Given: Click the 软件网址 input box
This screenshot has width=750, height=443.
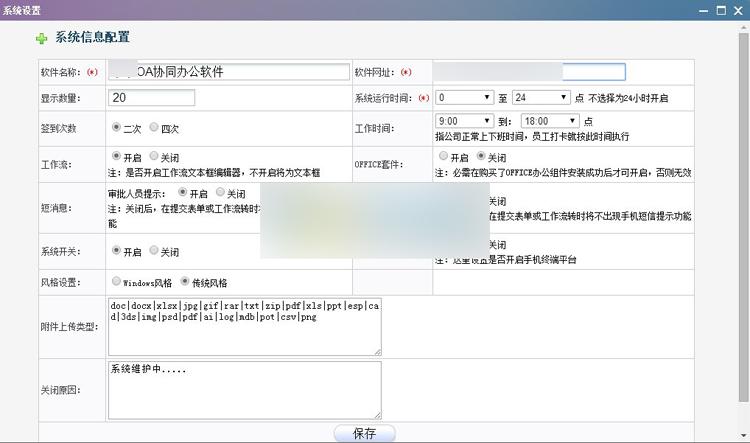Looking at the screenshot, I should pyautogui.click(x=530, y=72).
